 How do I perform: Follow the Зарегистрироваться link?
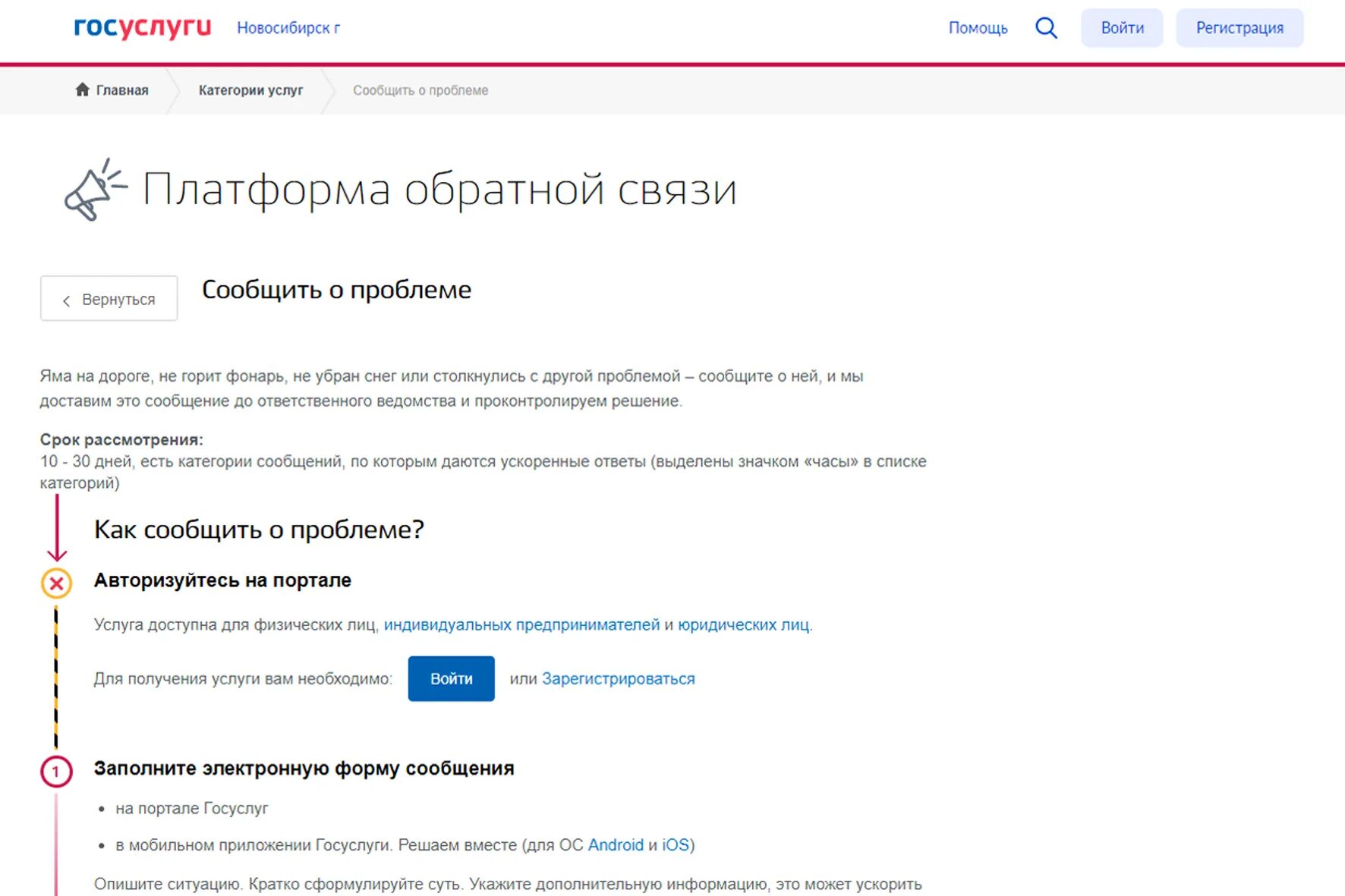click(x=618, y=678)
